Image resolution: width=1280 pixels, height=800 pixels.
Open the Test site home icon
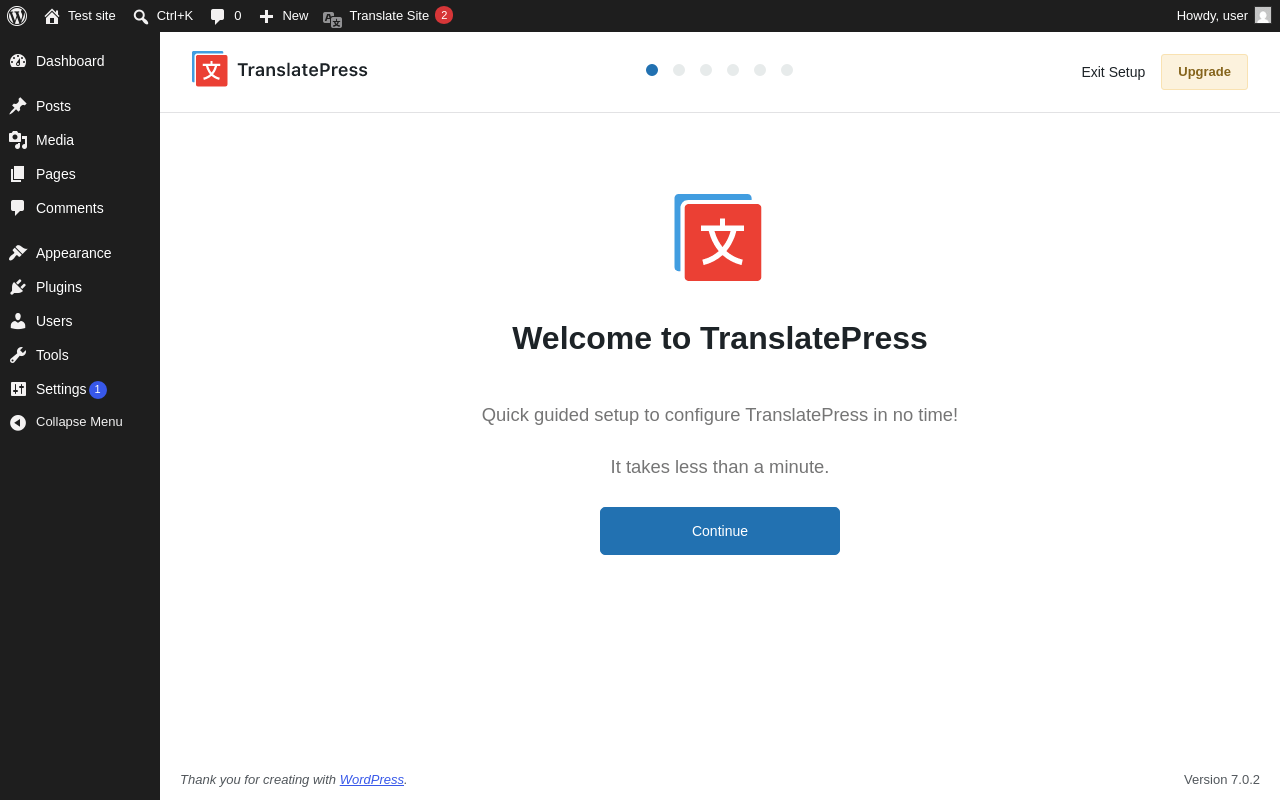point(52,16)
